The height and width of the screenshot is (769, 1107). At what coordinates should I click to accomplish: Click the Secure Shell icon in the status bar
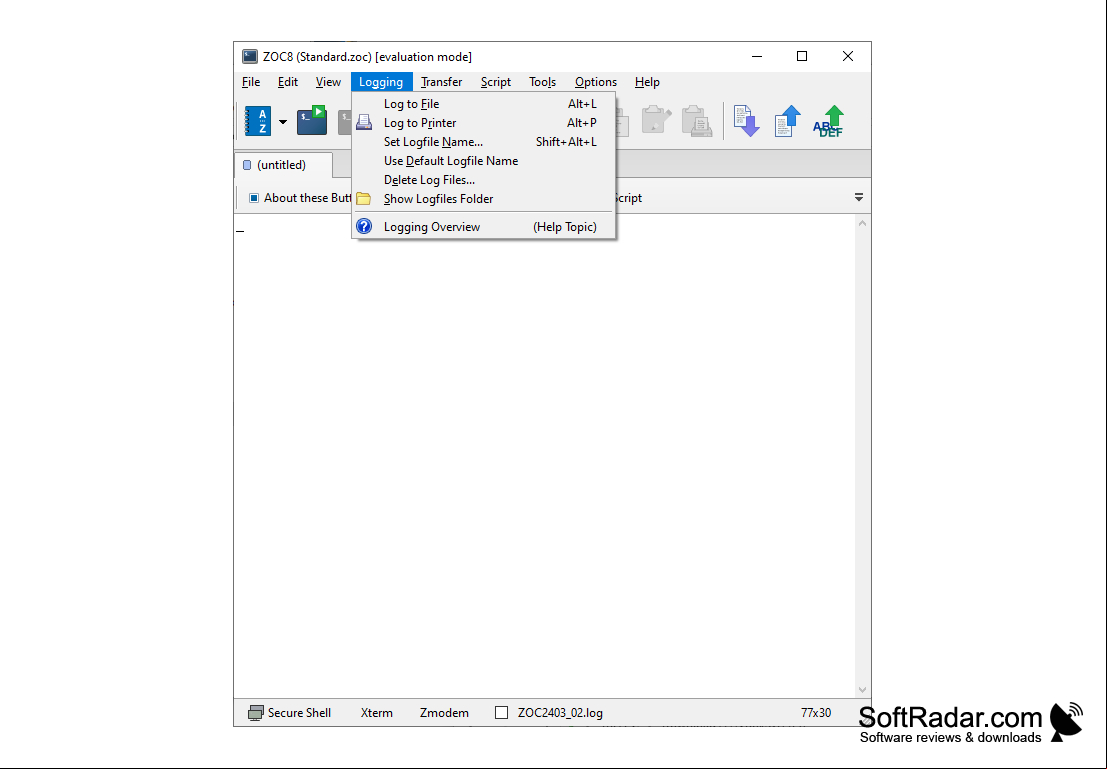256,713
